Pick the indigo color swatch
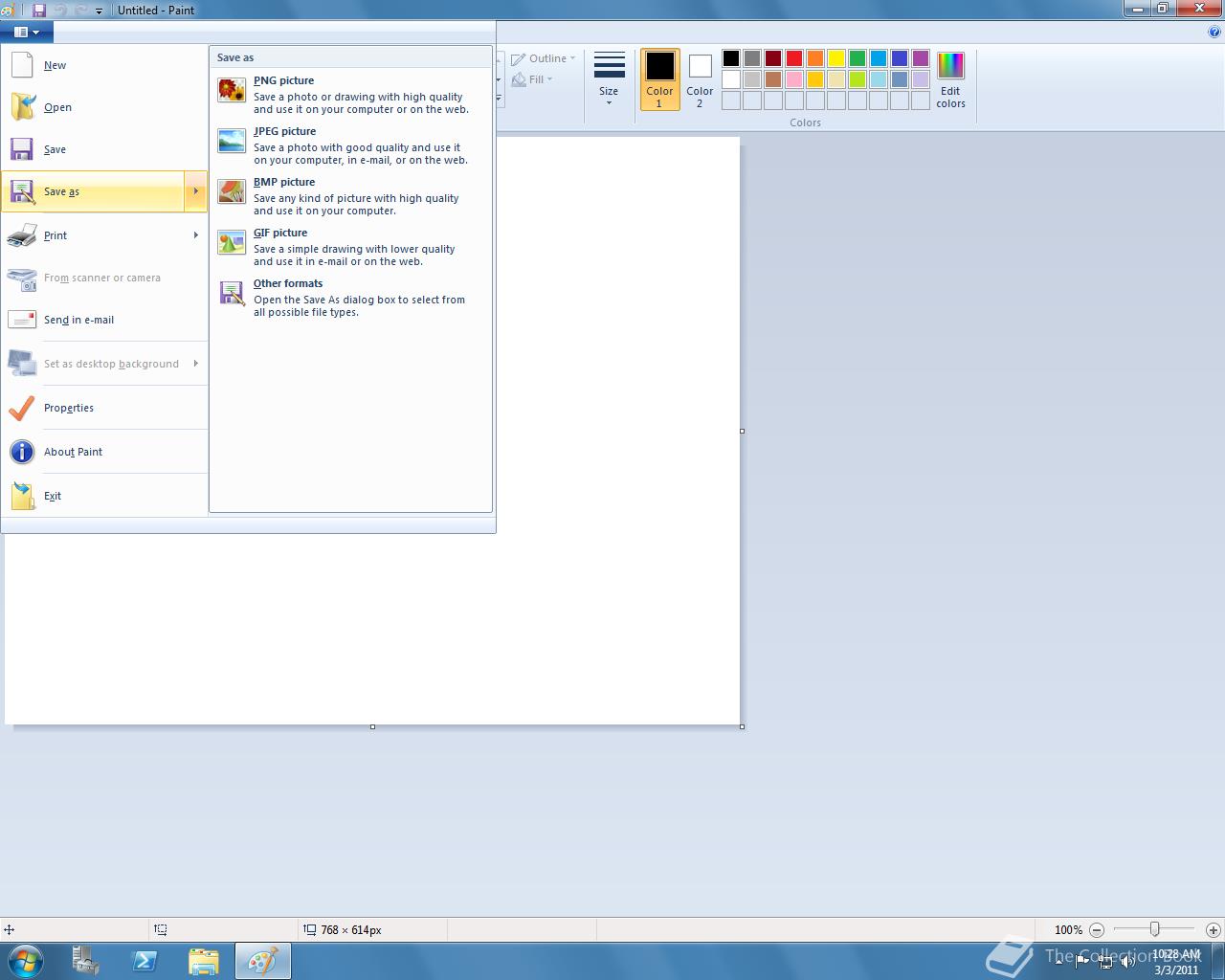 tap(900, 58)
